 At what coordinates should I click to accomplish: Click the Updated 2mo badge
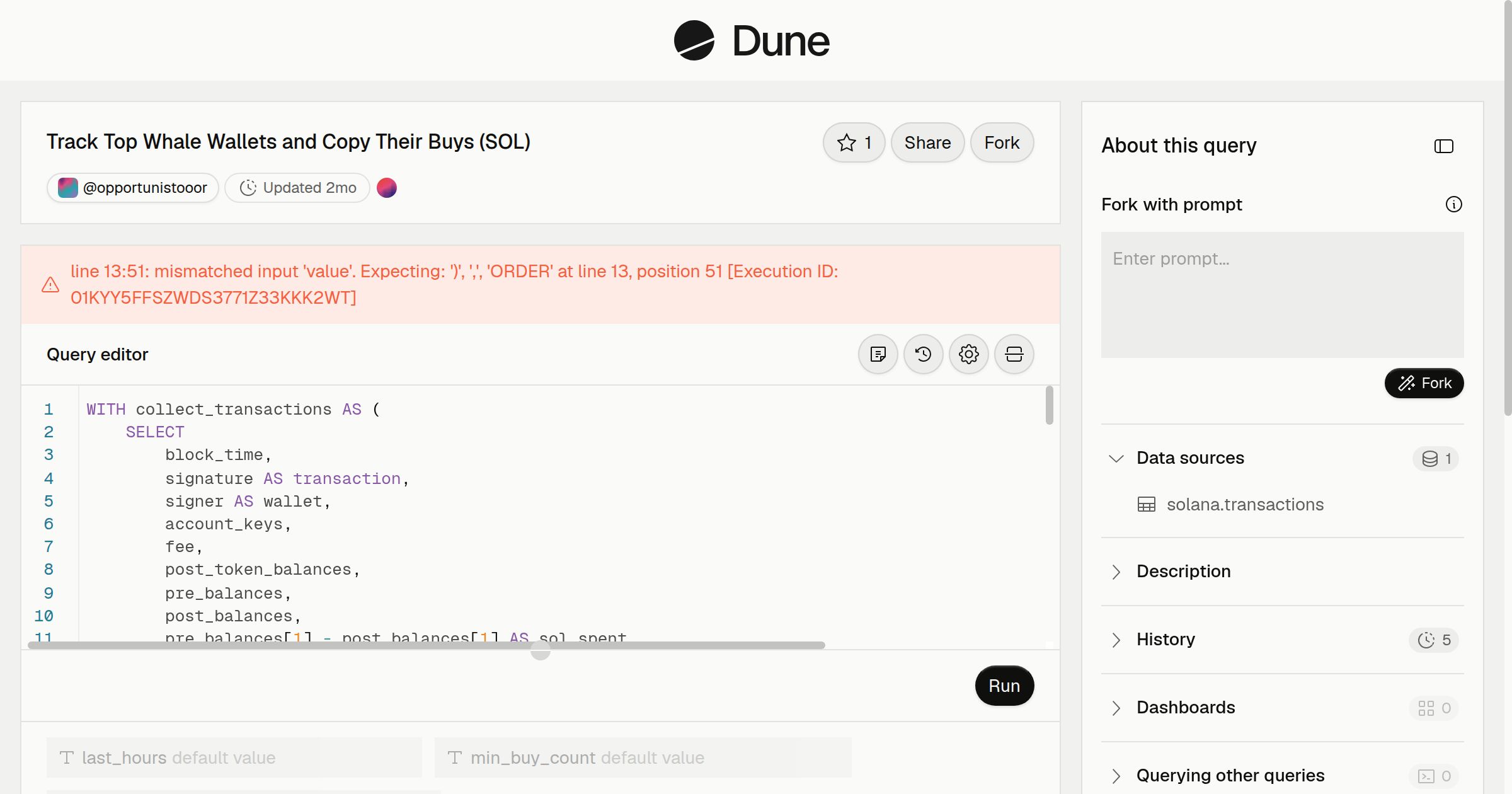pos(297,188)
